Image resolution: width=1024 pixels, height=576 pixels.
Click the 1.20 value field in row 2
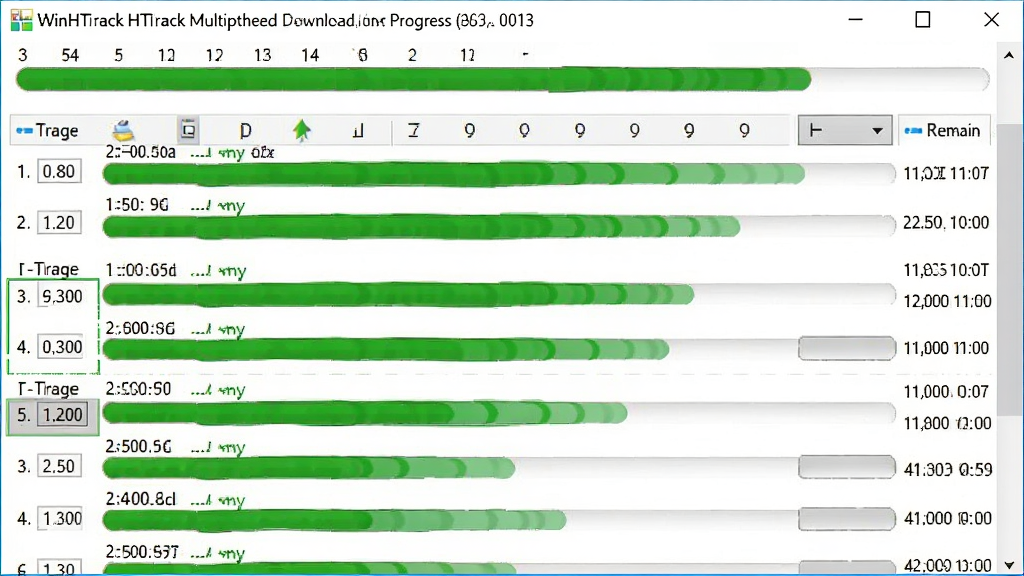[x=59, y=223]
